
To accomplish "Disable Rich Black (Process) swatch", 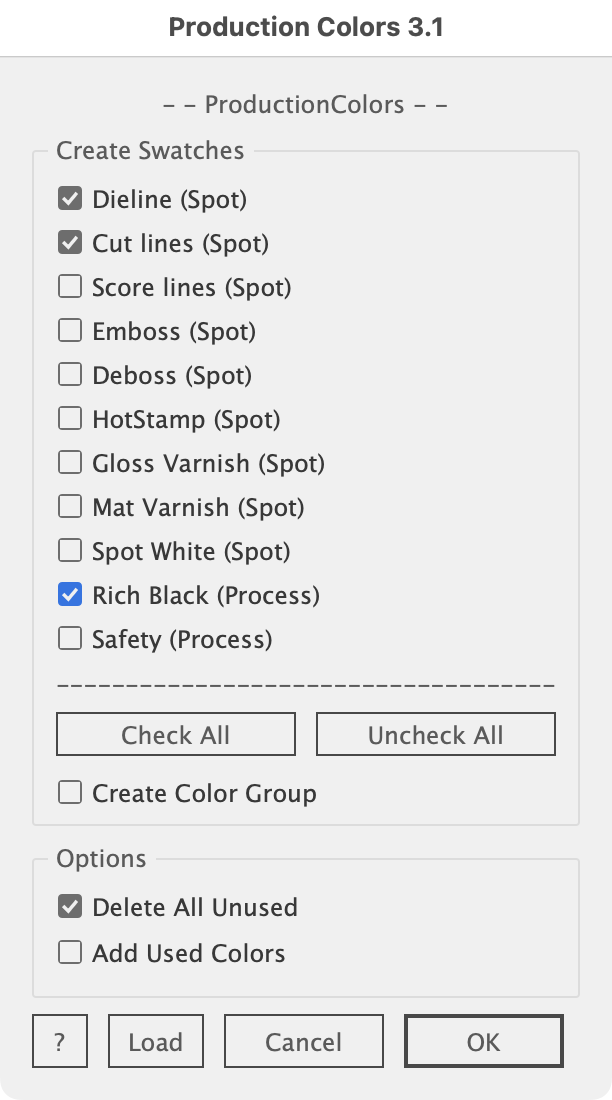I will [70, 595].
